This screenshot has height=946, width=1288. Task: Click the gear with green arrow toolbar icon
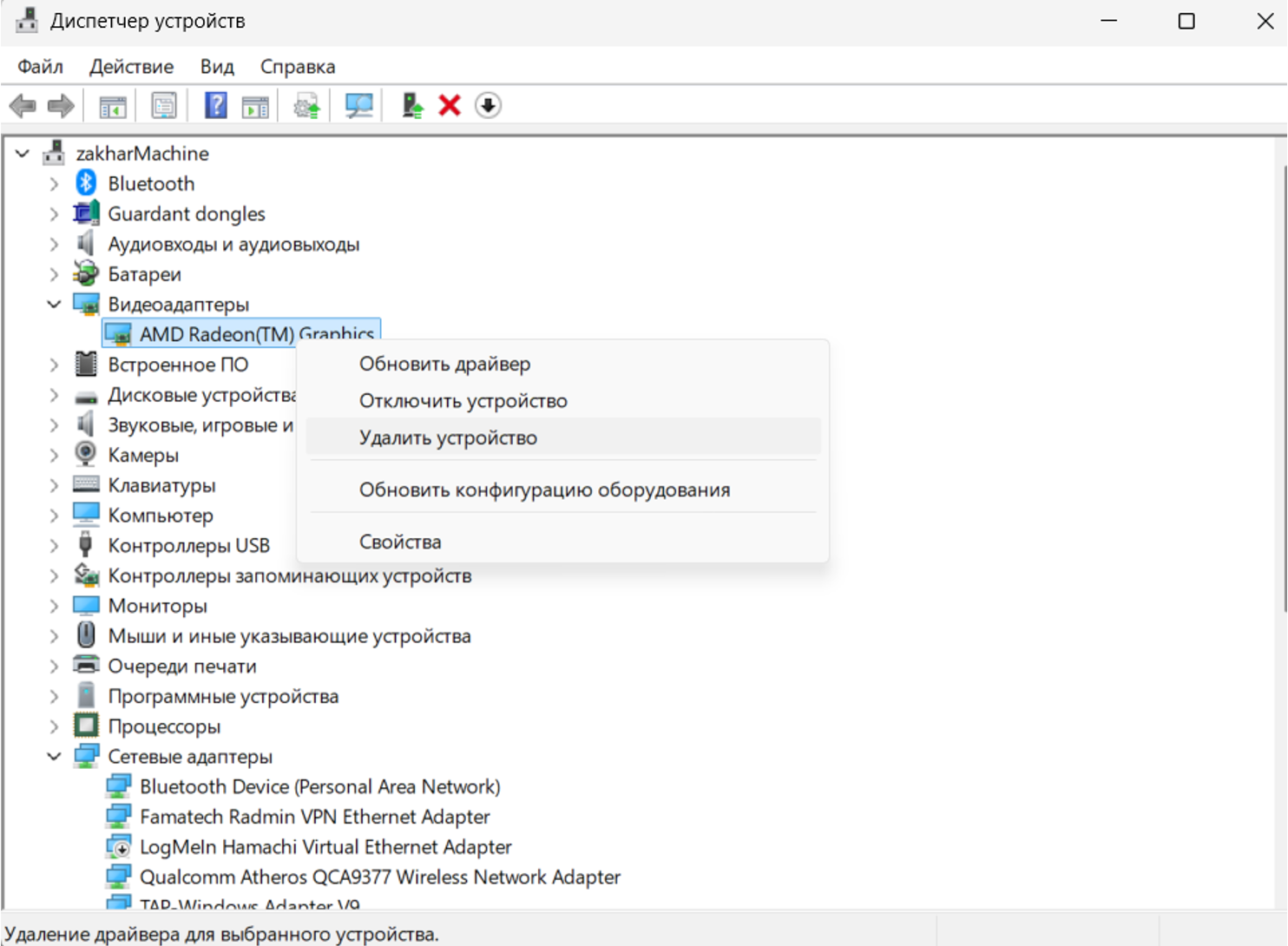tap(306, 106)
